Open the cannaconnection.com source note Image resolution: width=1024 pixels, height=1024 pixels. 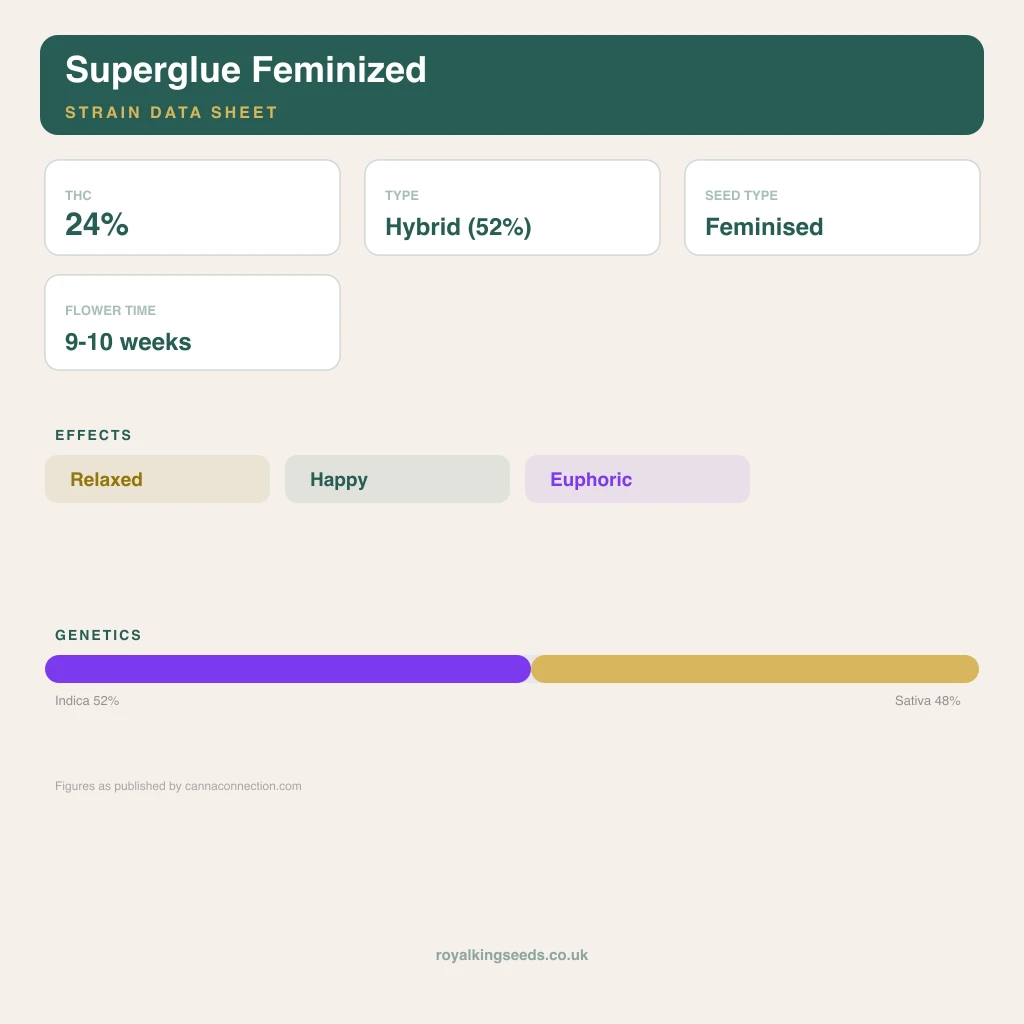click(x=178, y=786)
